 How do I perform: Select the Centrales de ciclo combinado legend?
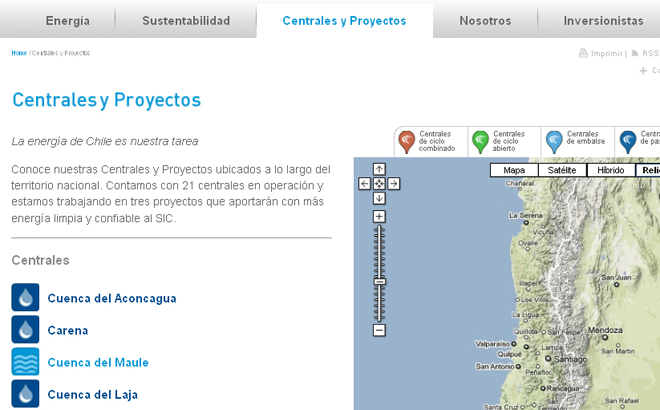(437, 141)
